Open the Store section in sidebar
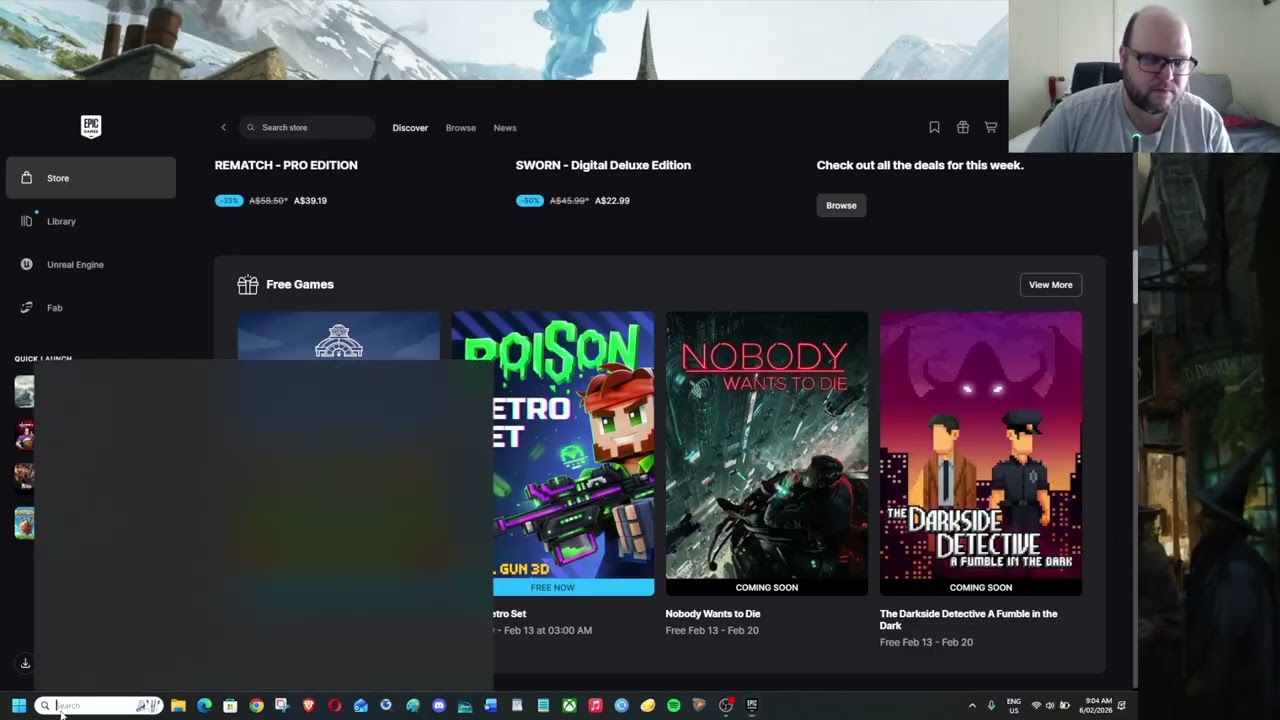This screenshot has width=1280, height=720. (90, 178)
